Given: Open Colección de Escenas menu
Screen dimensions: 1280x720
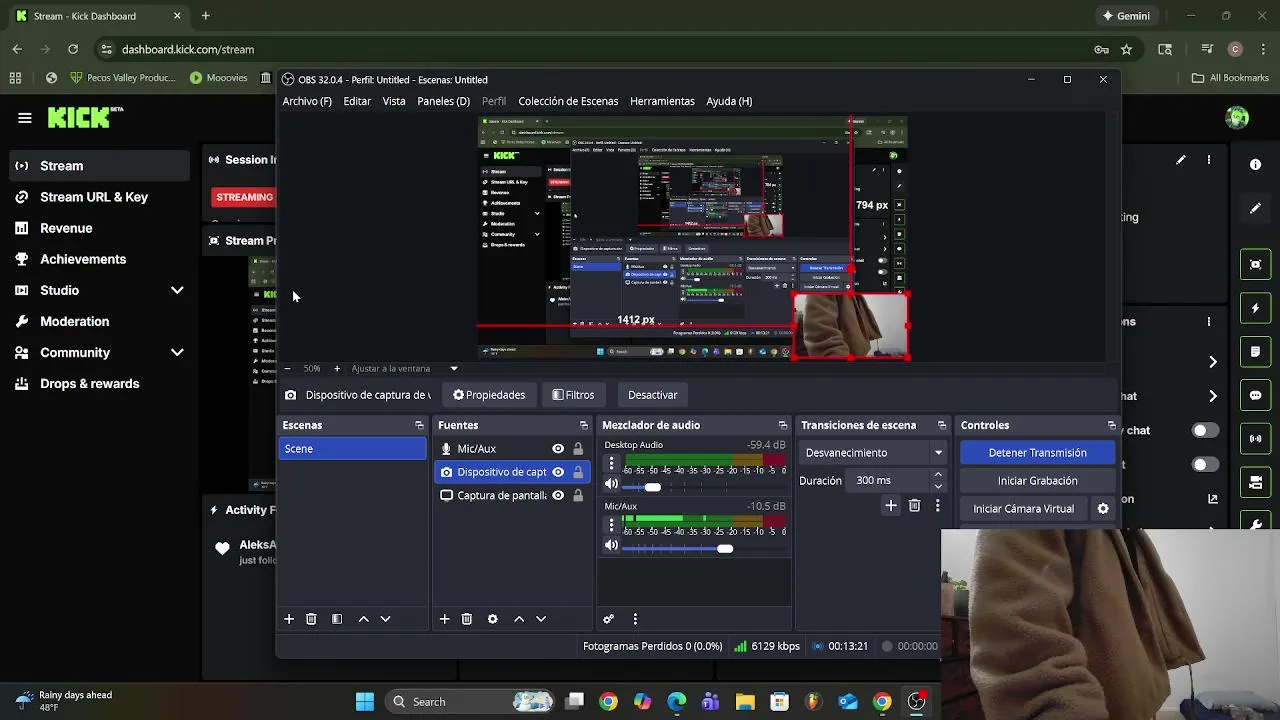Looking at the screenshot, I should [568, 101].
